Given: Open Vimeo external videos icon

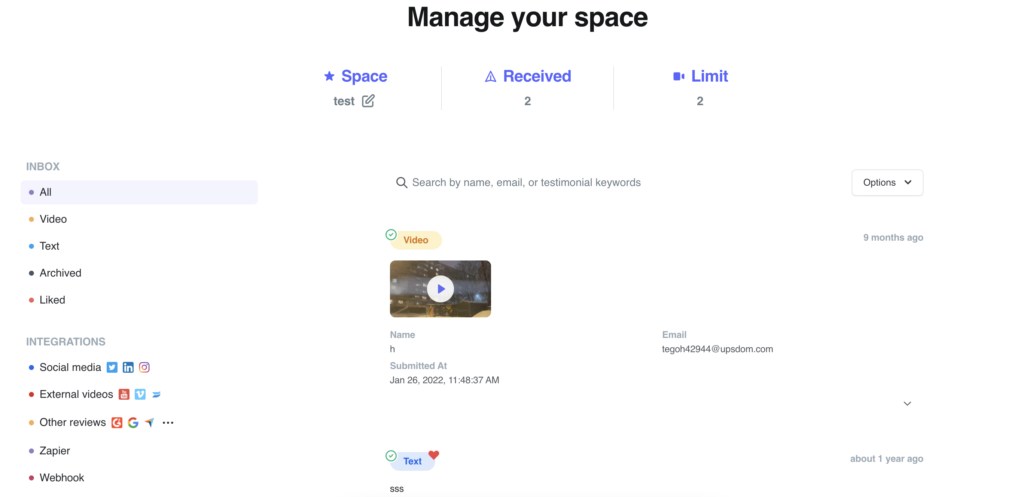Looking at the screenshot, I should 140,394.
